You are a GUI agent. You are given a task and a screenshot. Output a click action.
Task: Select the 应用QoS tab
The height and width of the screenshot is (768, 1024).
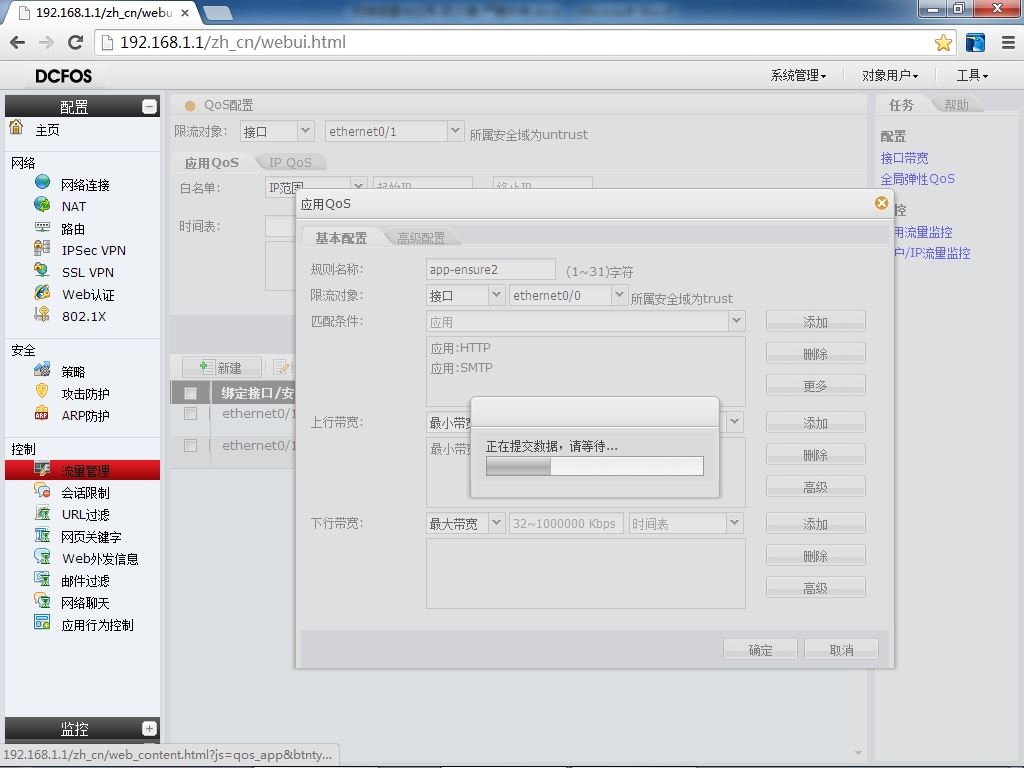point(212,162)
